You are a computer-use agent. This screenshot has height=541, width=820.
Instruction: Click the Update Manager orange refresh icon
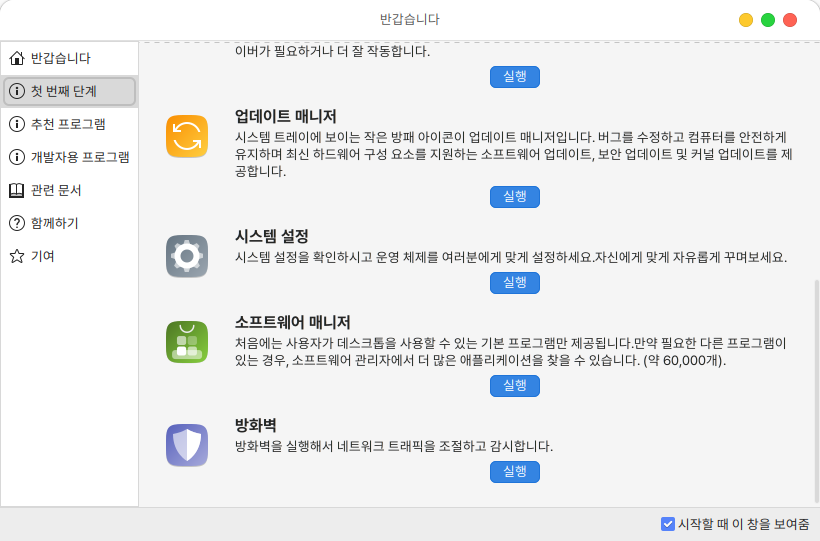[x=187, y=137]
